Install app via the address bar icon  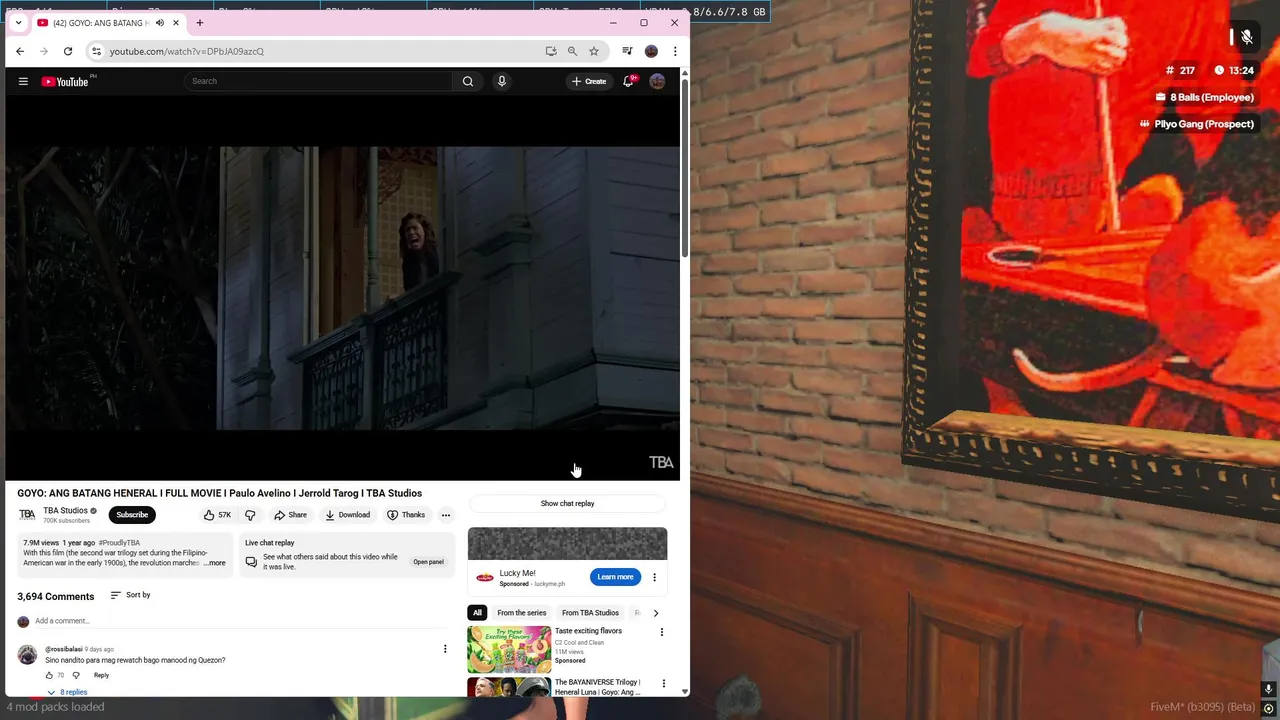pyautogui.click(x=551, y=51)
